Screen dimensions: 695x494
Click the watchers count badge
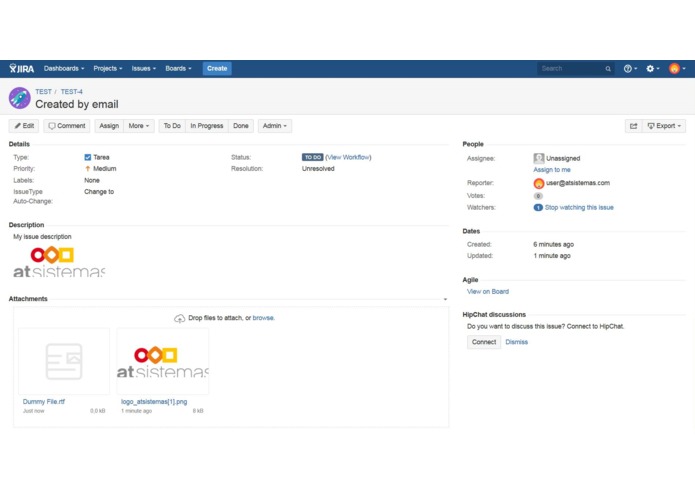pos(538,207)
